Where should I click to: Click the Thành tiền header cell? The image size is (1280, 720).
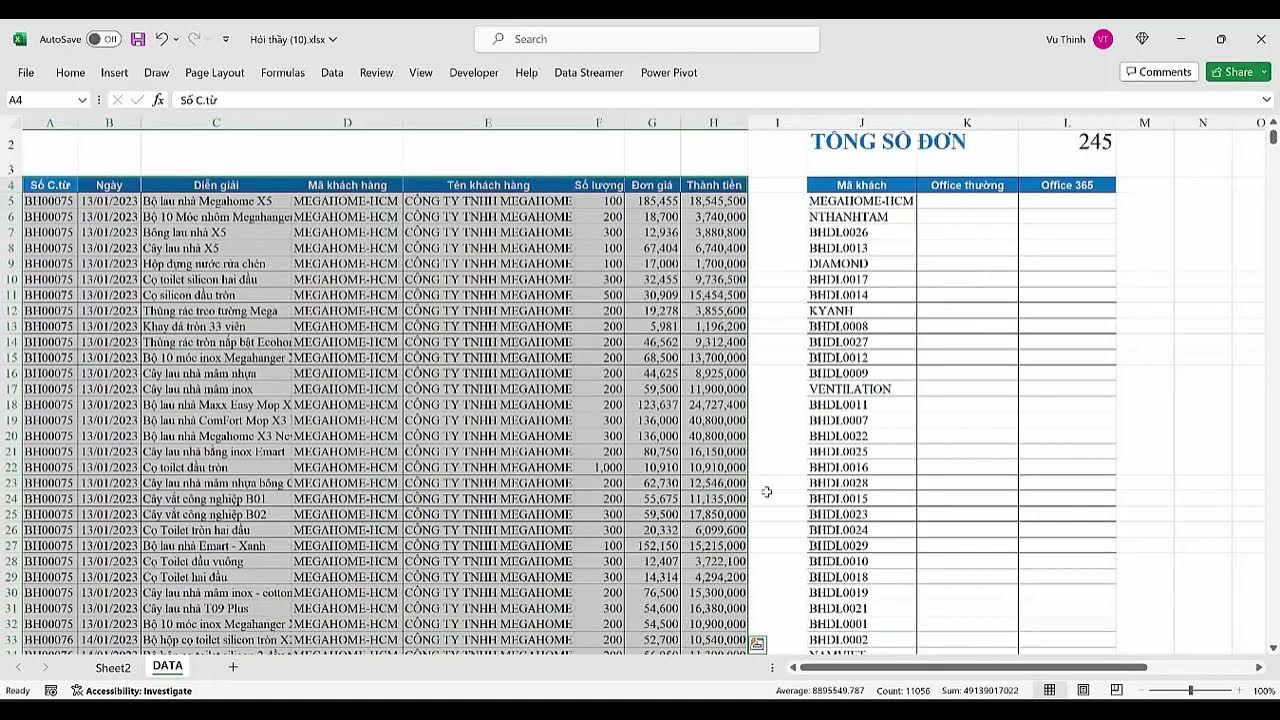click(x=714, y=185)
